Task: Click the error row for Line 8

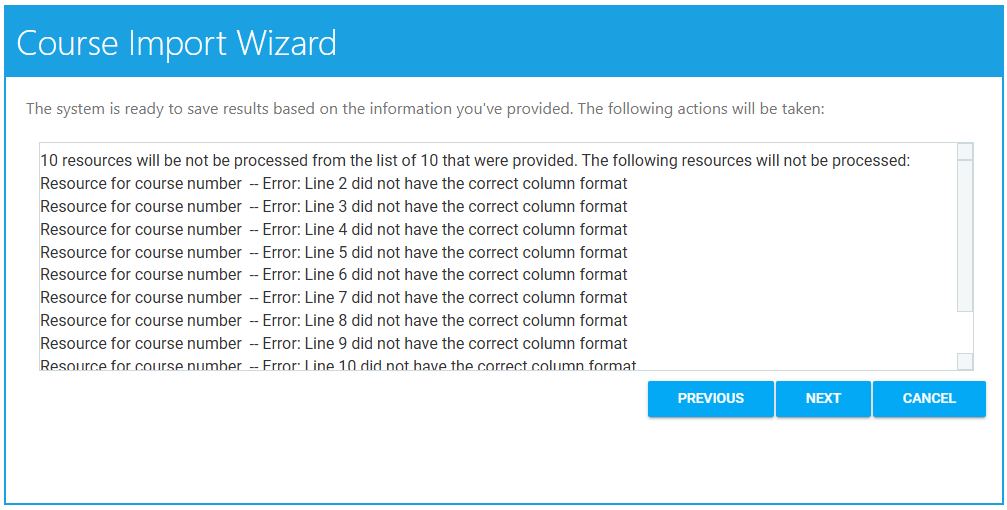Action: [334, 321]
